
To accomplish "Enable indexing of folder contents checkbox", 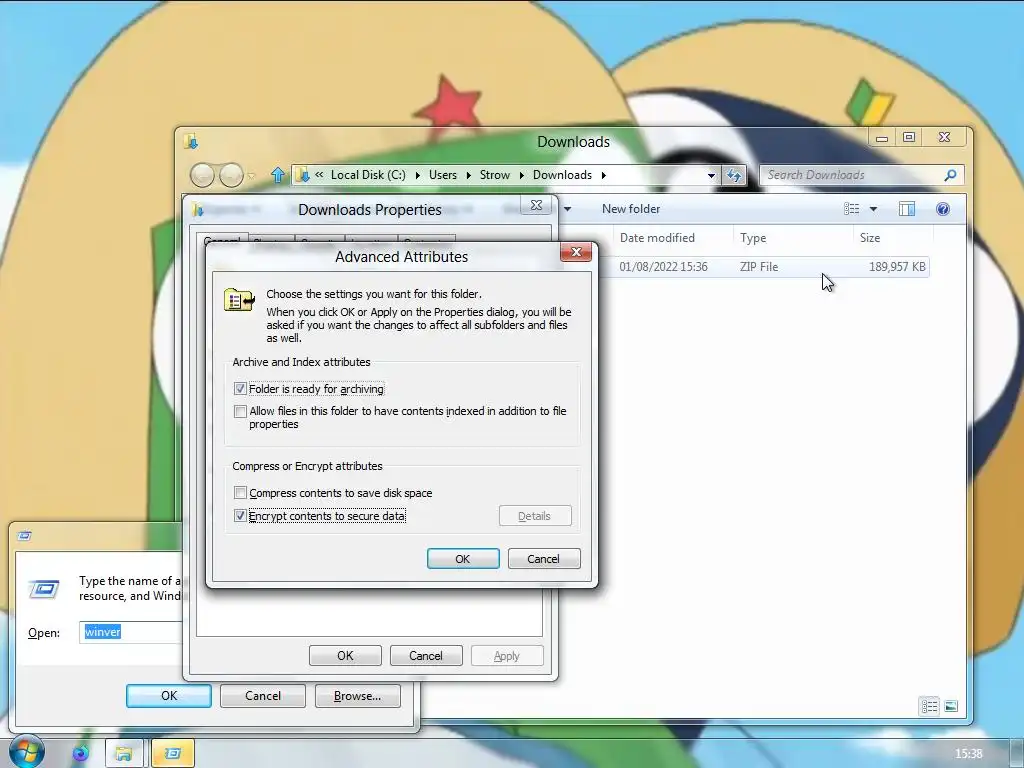I will [240, 411].
